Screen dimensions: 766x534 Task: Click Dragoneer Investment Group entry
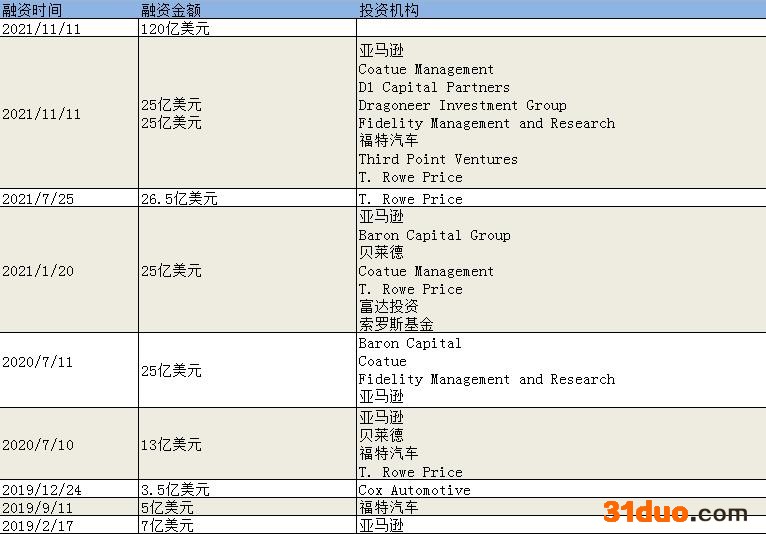462,105
